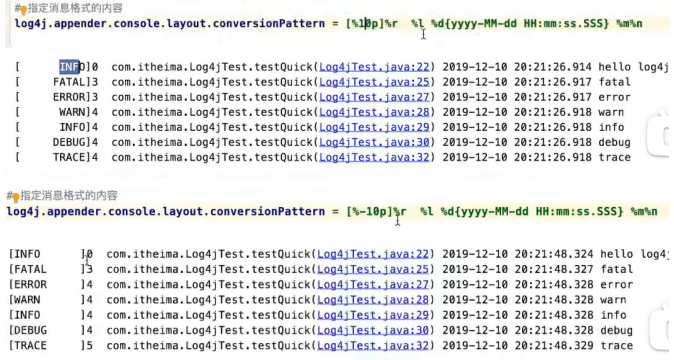Screen dimensions: 674x360
Task: Open Log4jTest.java:22 link in the 20:21:48.324 row
Action: (373, 254)
